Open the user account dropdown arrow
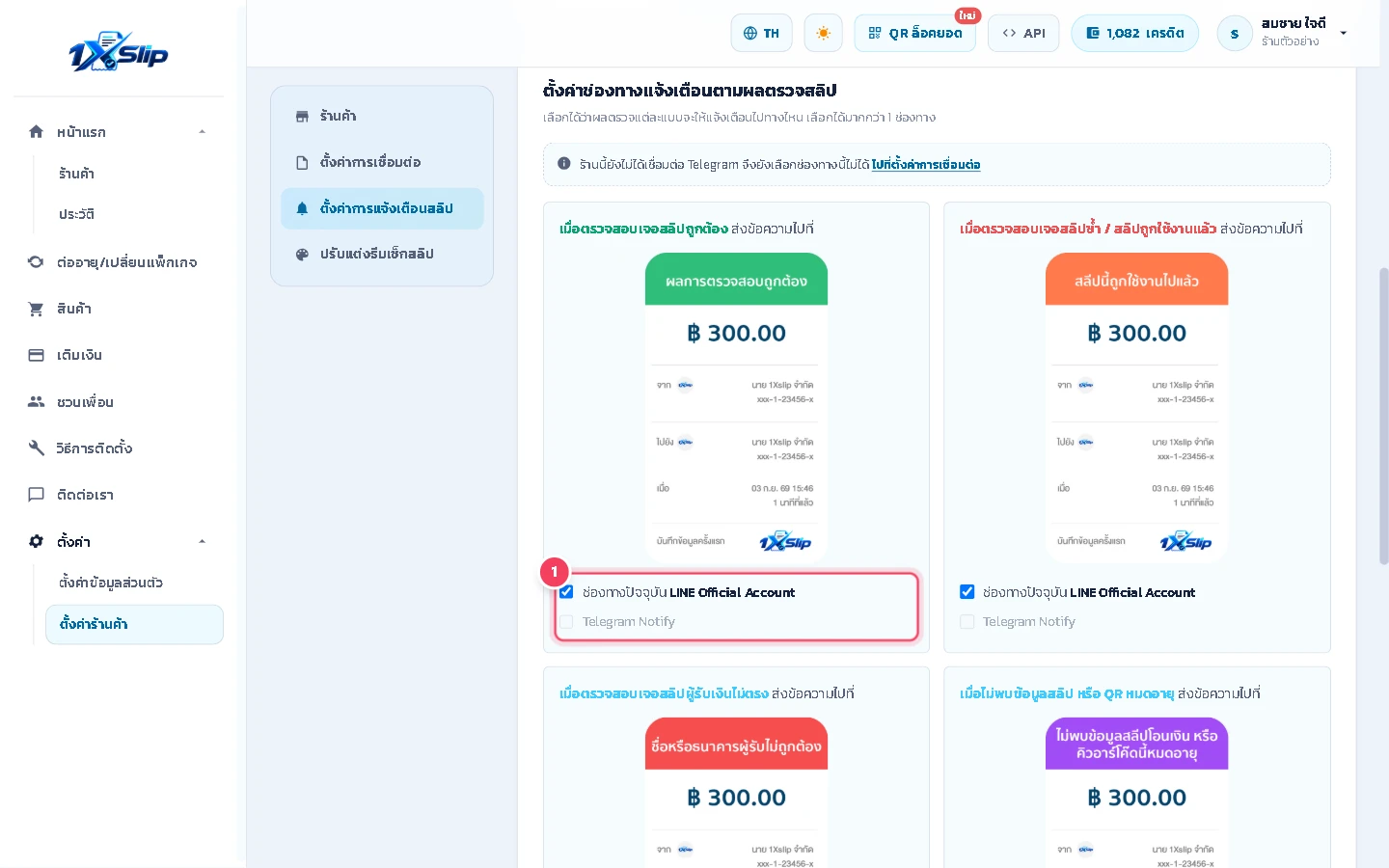Screen dimensions: 1389x868 pos(1343,33)
